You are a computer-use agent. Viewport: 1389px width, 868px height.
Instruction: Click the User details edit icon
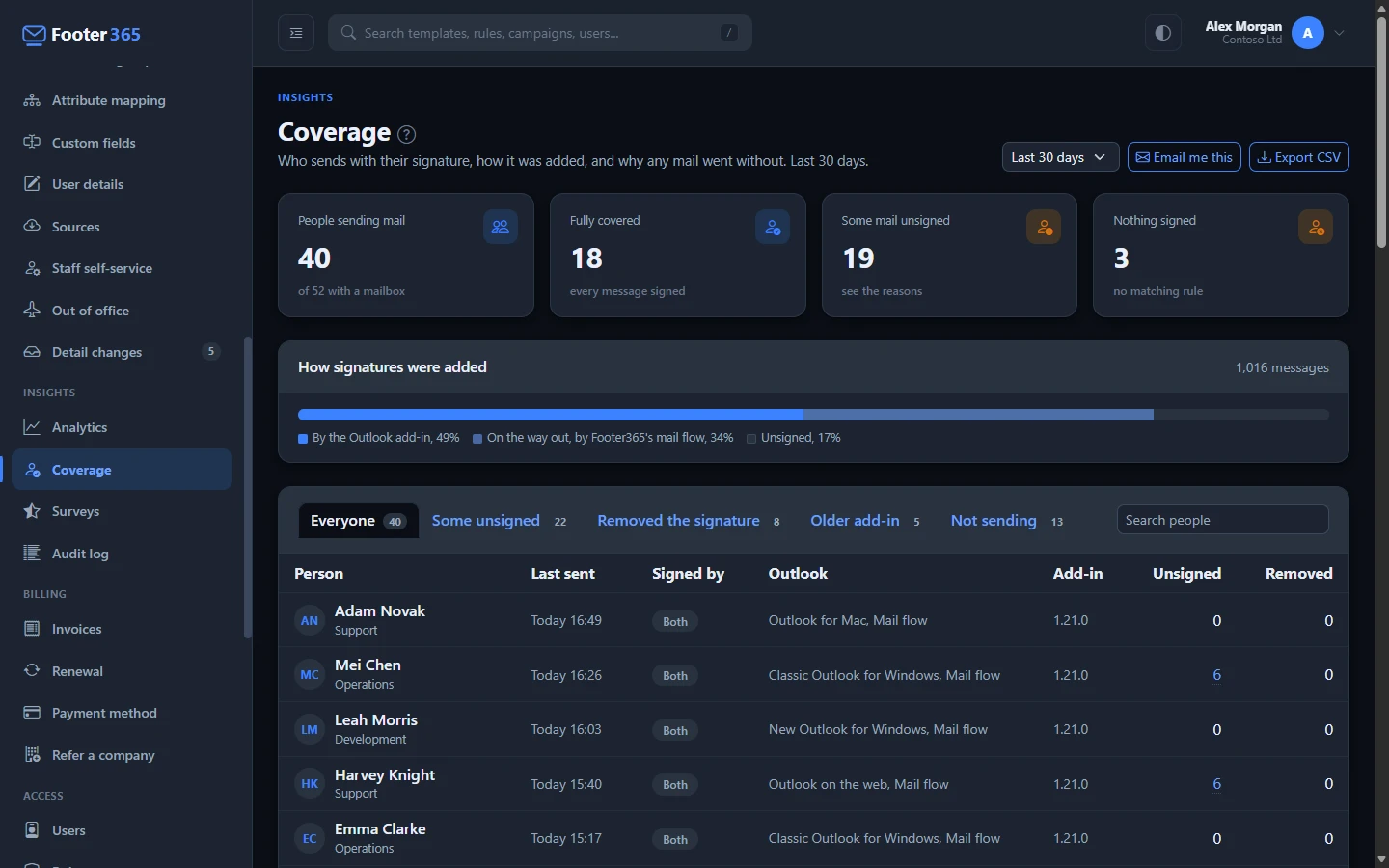pos(32,184)
